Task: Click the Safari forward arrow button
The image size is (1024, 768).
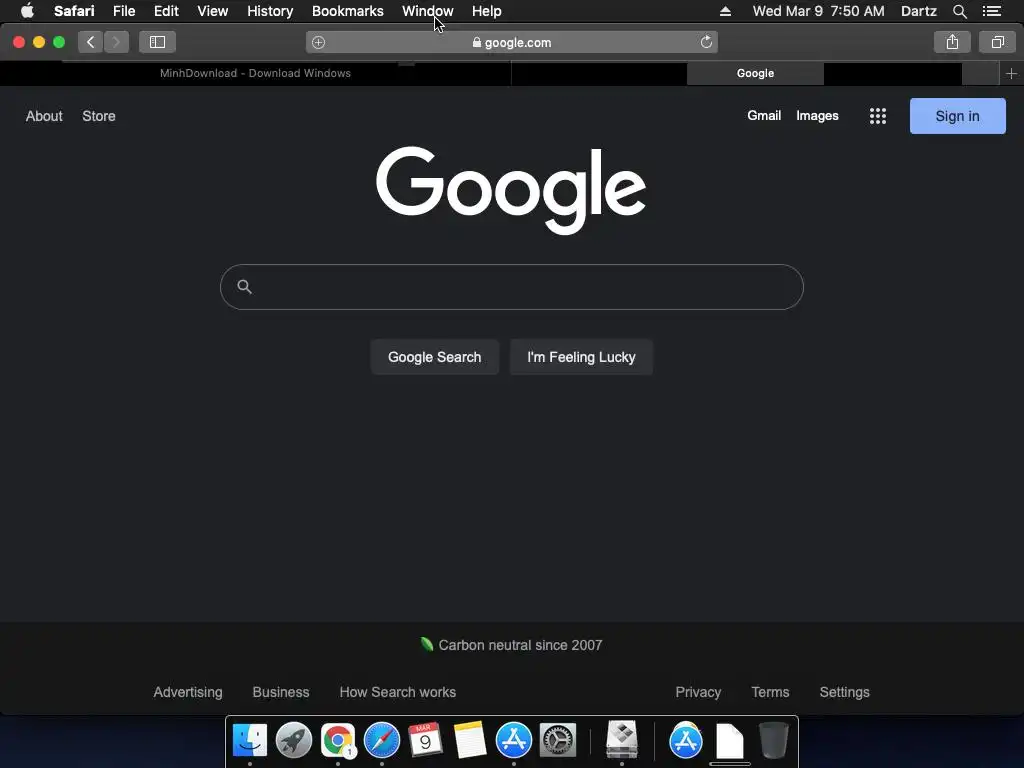Action: 116,42
